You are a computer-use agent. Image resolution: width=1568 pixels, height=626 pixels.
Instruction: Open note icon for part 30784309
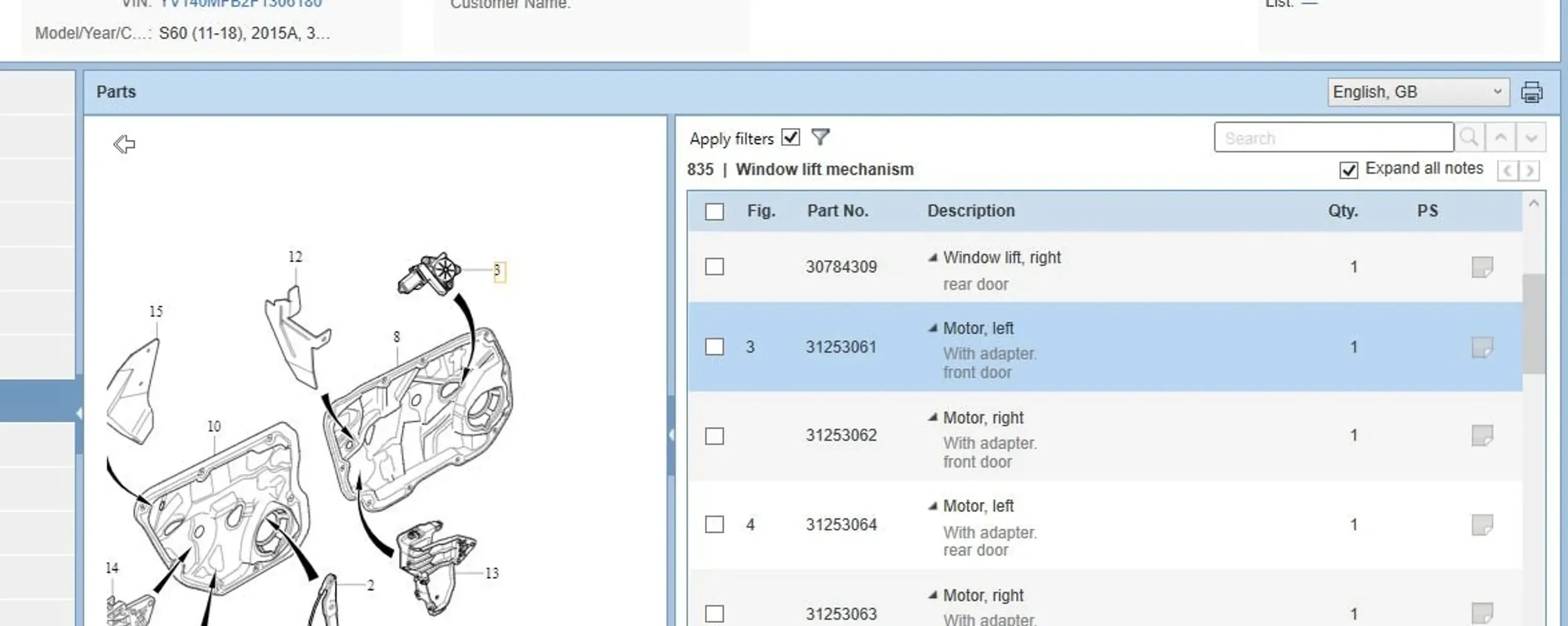pyautogui.click(x=1482, y=267)
